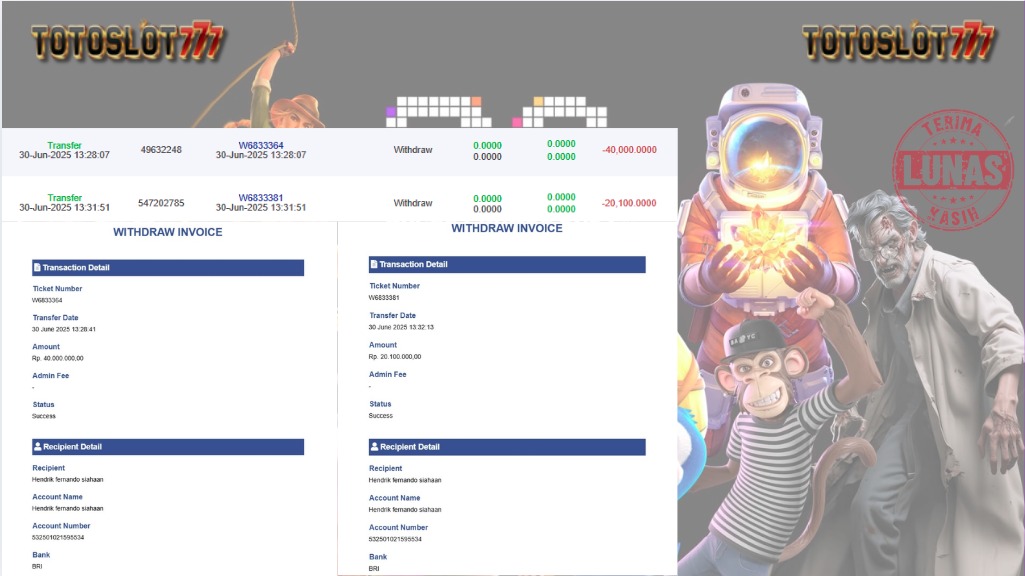
Task: Click Transfer Date label above 13:32:13
Action: pos(392,315)
